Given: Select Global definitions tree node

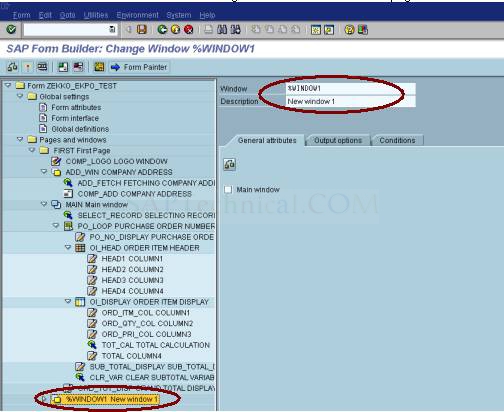Looking at the screenshot, I should (x=80, y=129).
